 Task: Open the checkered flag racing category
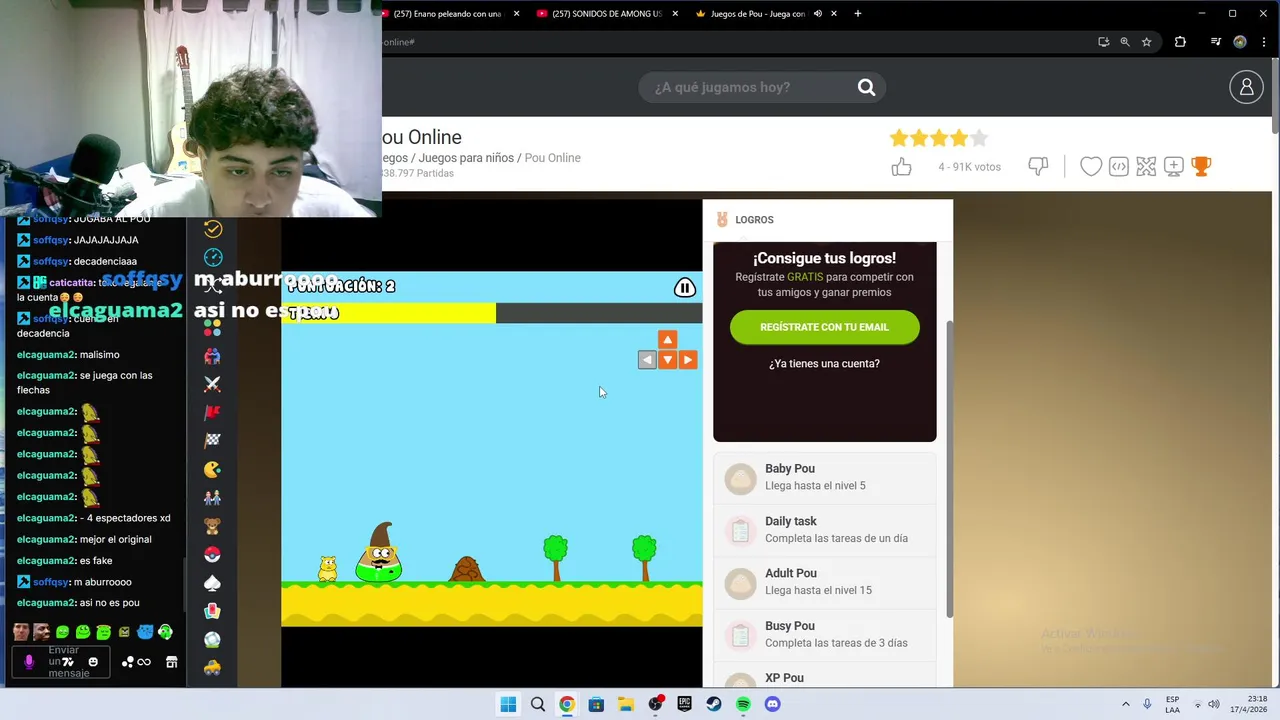pyautogui.click(x=212, y=440)
